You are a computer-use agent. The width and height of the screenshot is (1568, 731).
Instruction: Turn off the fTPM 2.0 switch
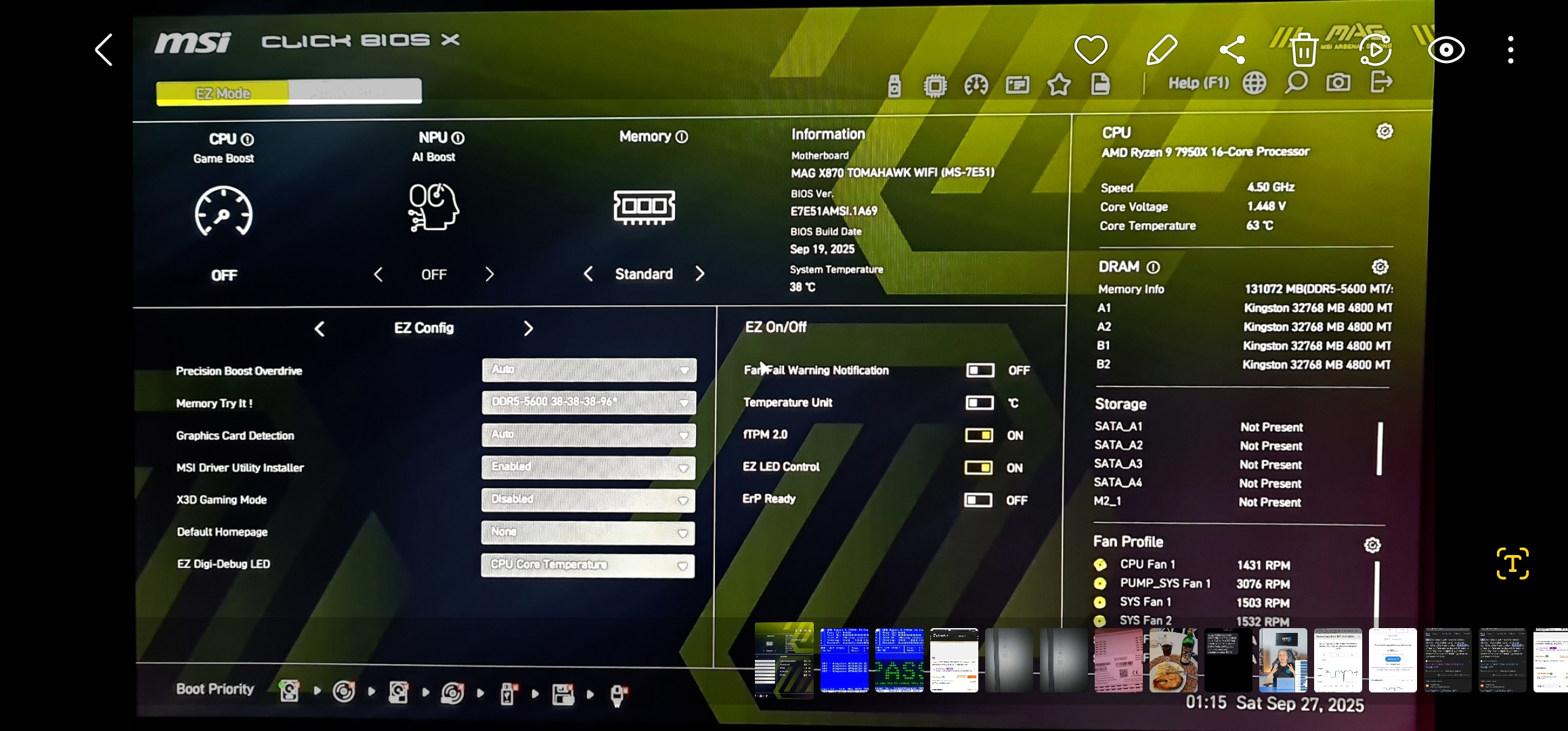tap(979, 435)
